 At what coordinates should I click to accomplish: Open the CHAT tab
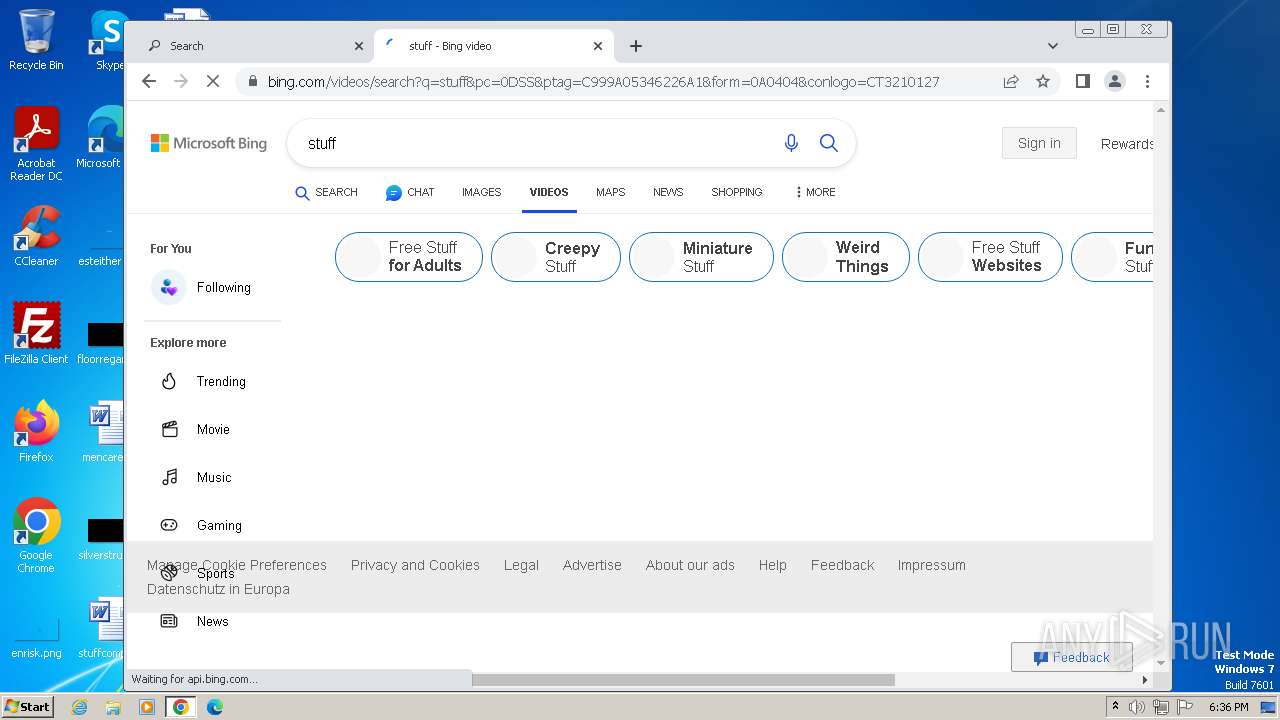[410, 192]
